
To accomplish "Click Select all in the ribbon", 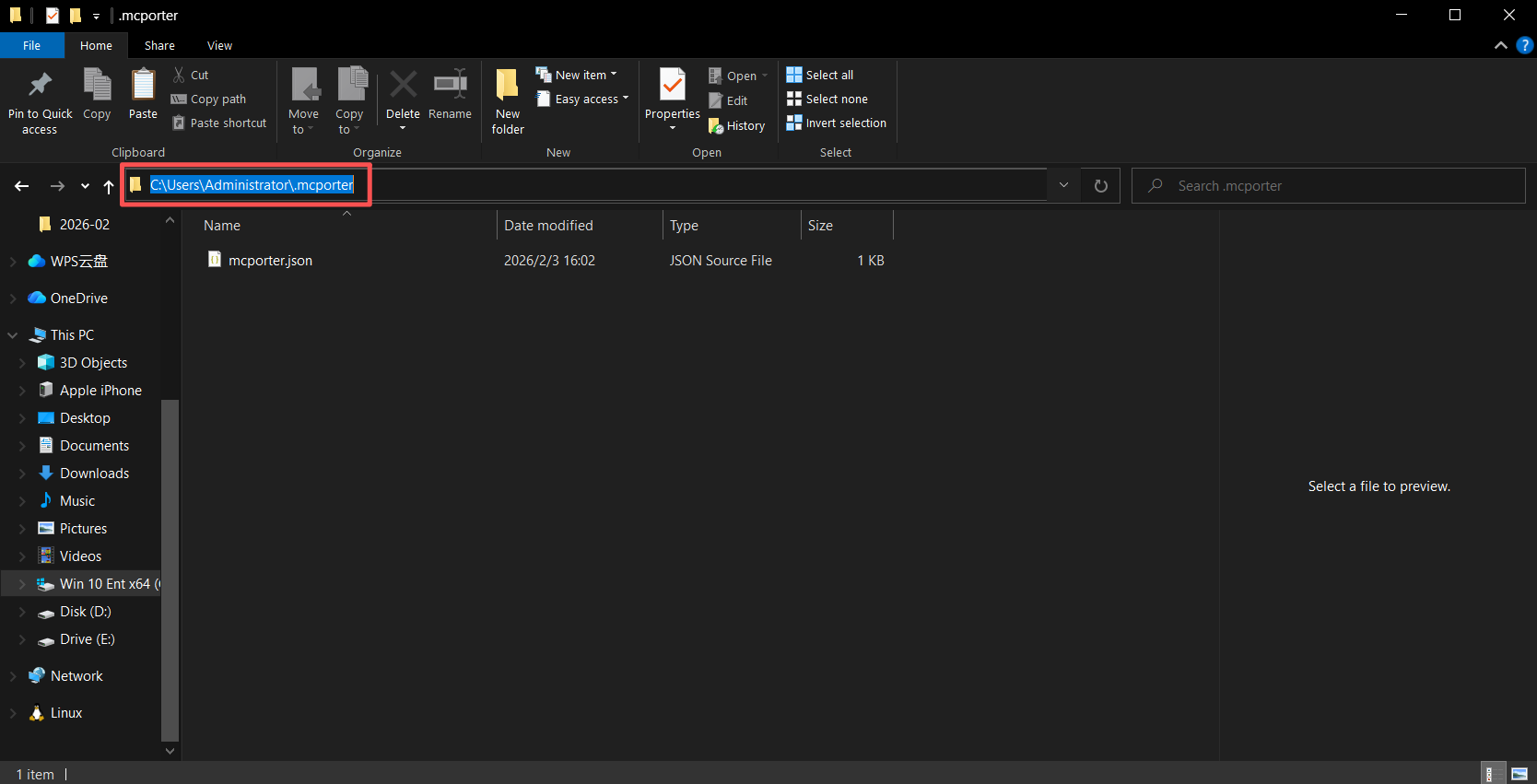I will [x=820, y=75].
